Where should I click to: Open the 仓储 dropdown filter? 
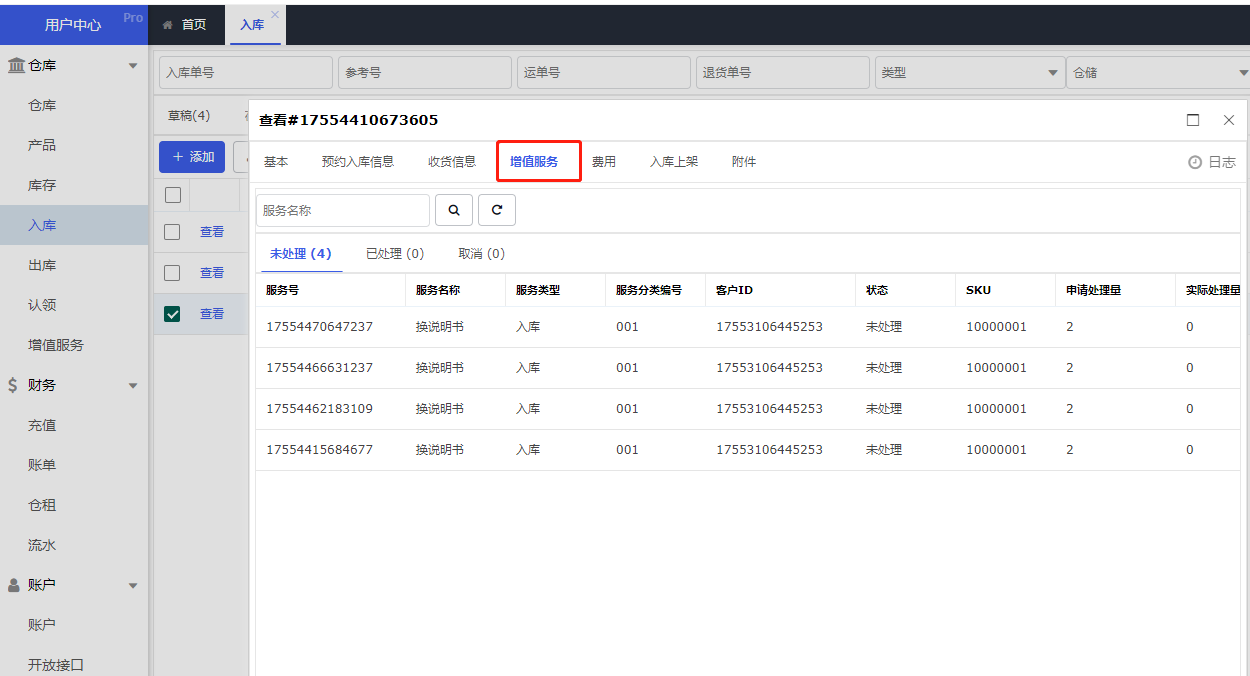pyautogui.click(x=1158, y=73)
